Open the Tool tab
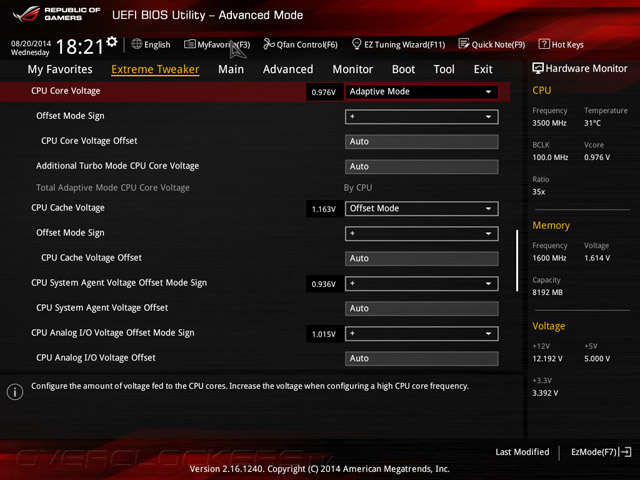Screen dimensions: 640x480 [444, 69]
